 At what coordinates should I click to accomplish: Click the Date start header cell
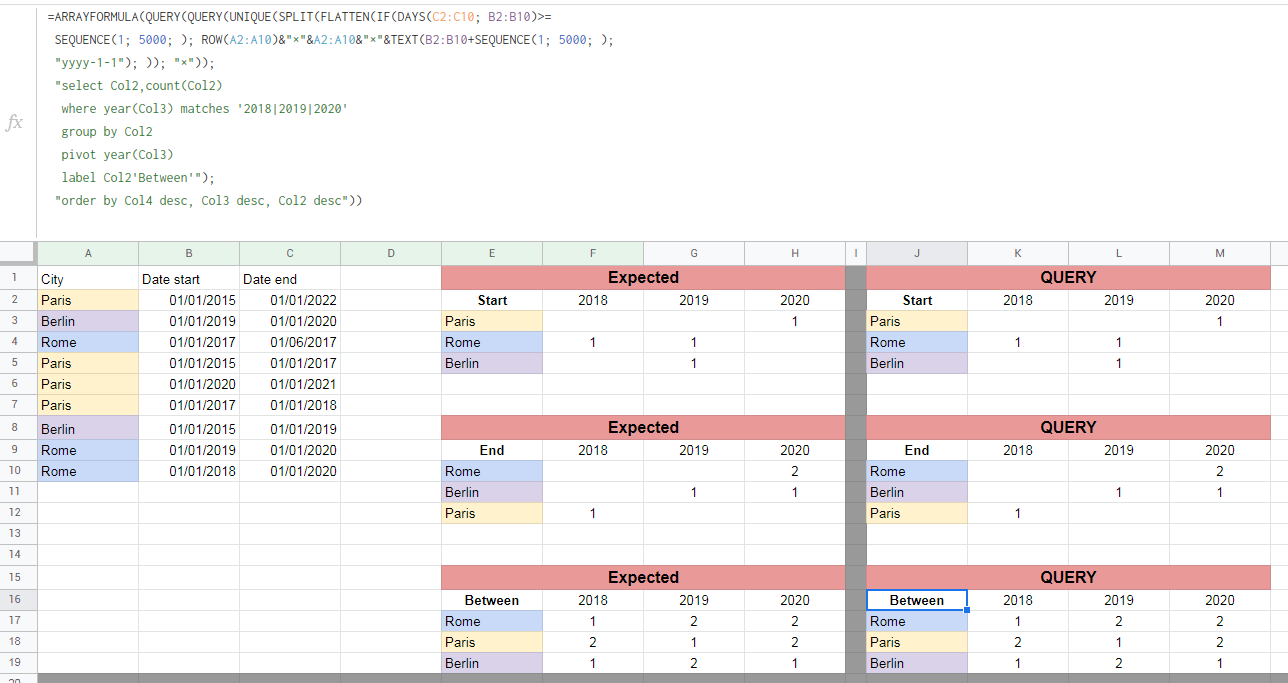tap(189, 279)
